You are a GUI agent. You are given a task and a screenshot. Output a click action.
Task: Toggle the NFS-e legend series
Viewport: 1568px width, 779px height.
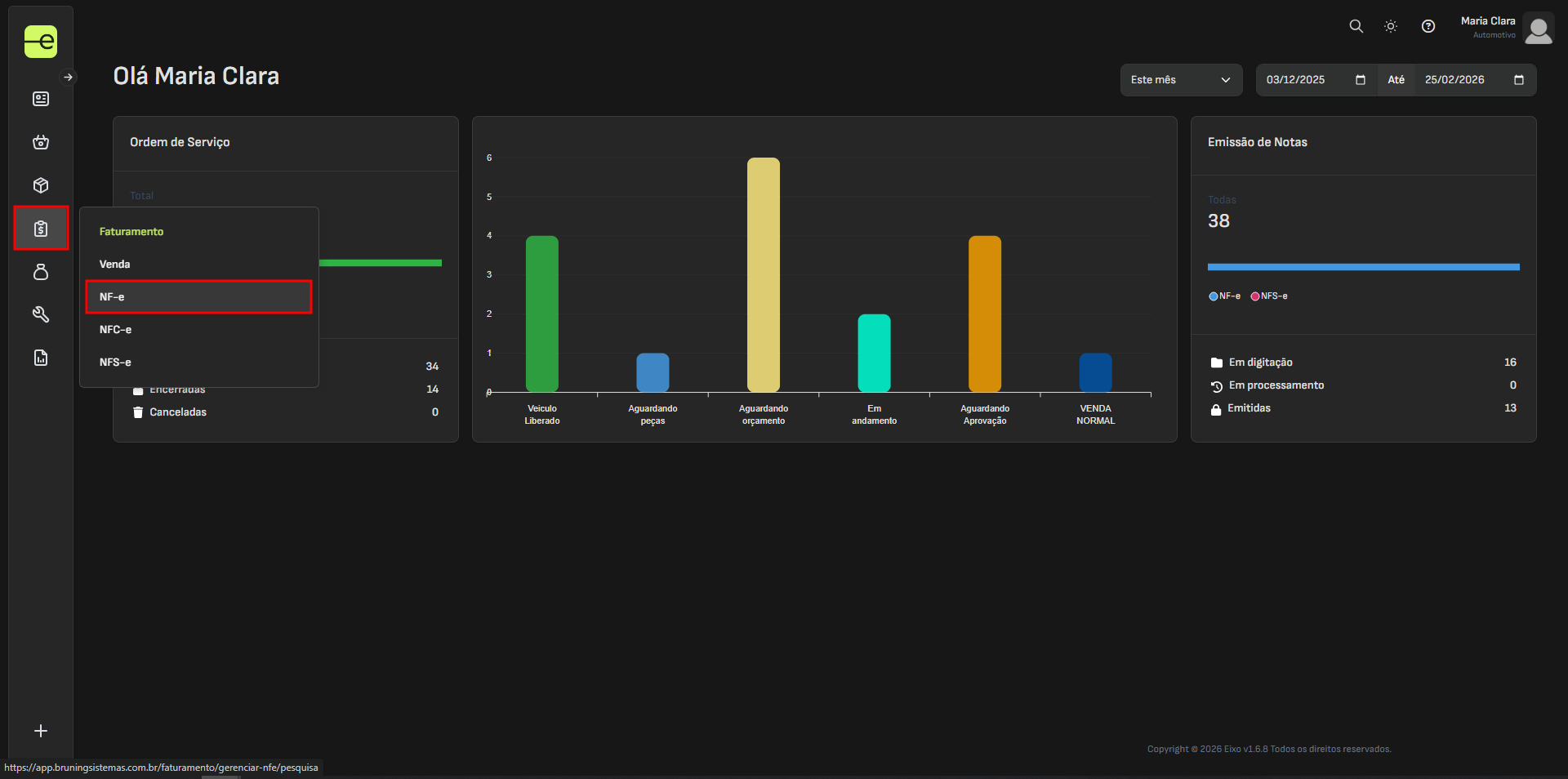(1268, 296)
